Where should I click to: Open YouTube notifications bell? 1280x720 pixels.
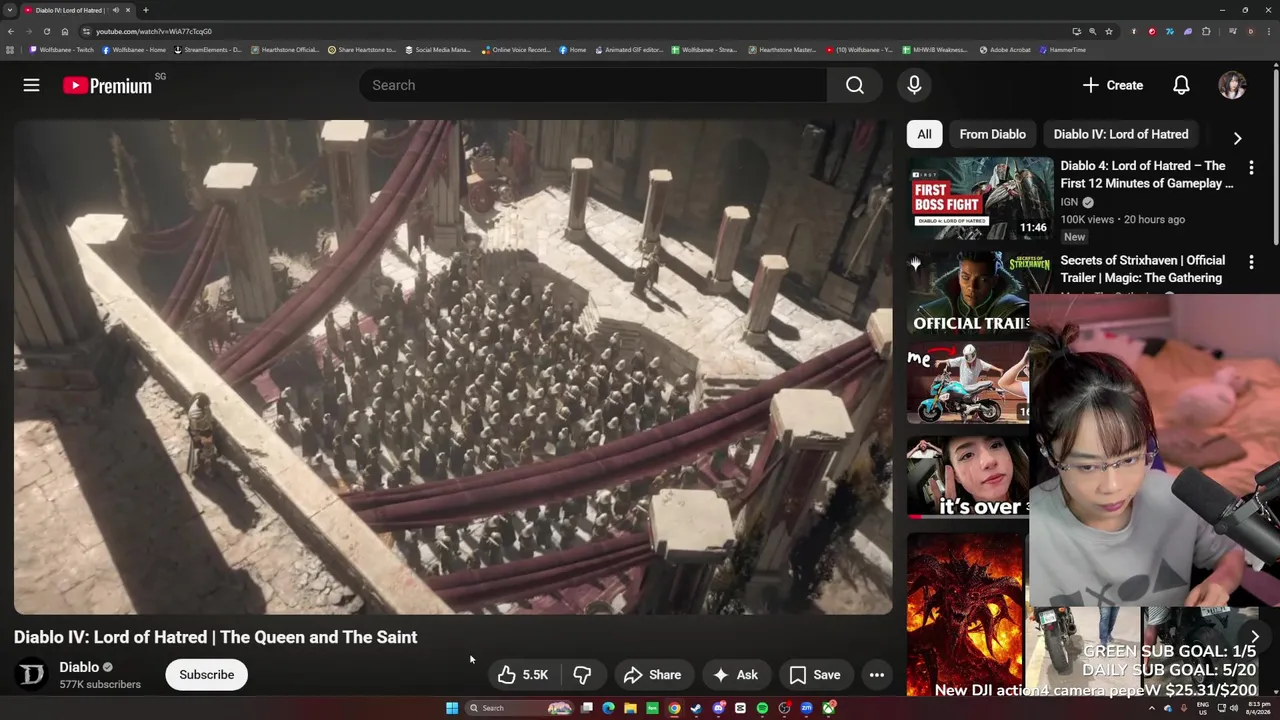click(1181, 85)
